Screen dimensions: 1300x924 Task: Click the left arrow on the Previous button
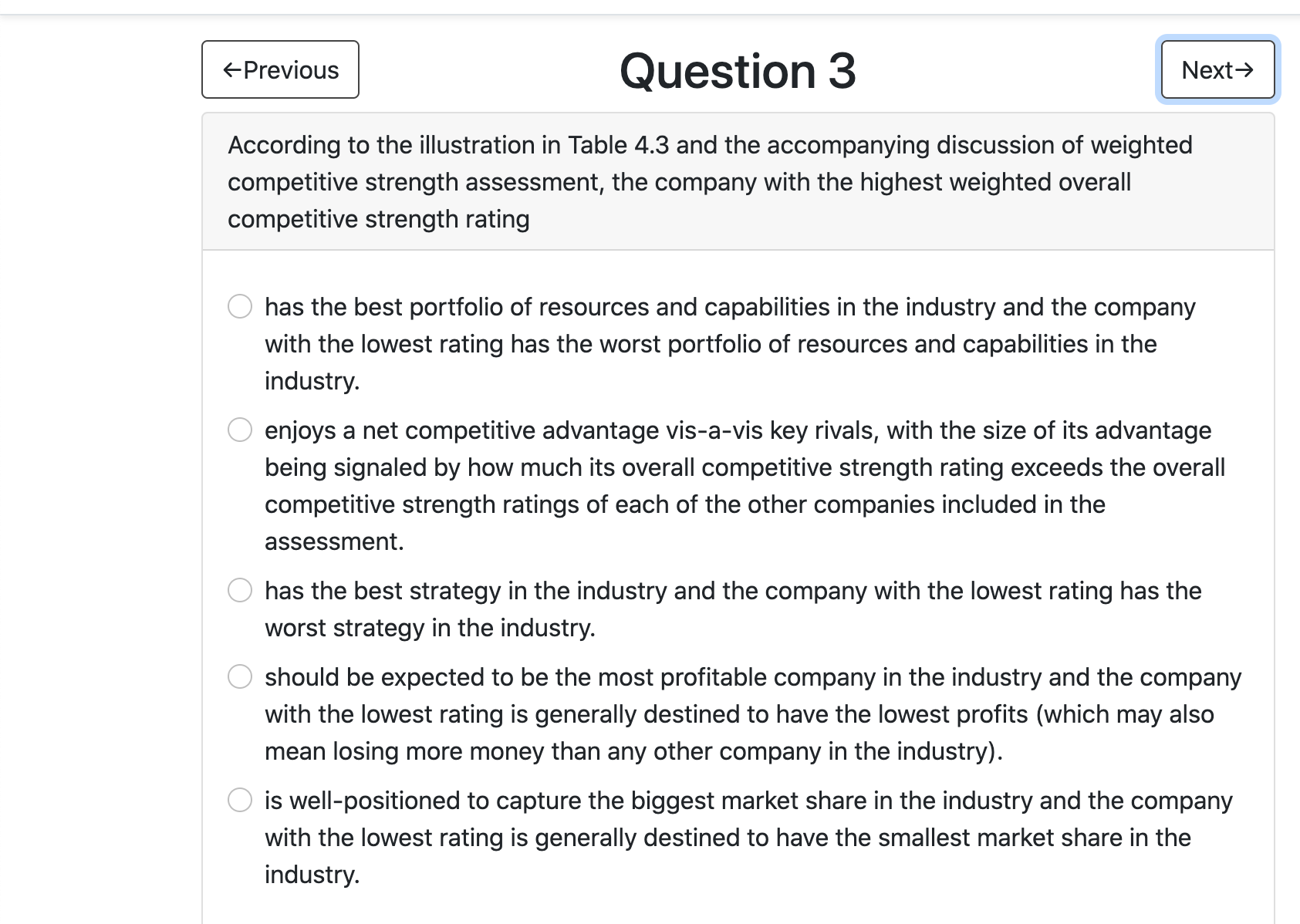[x=231, y=69]
